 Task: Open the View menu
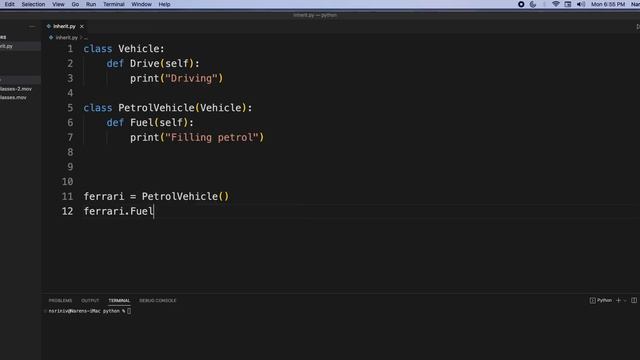click(58, 4)
